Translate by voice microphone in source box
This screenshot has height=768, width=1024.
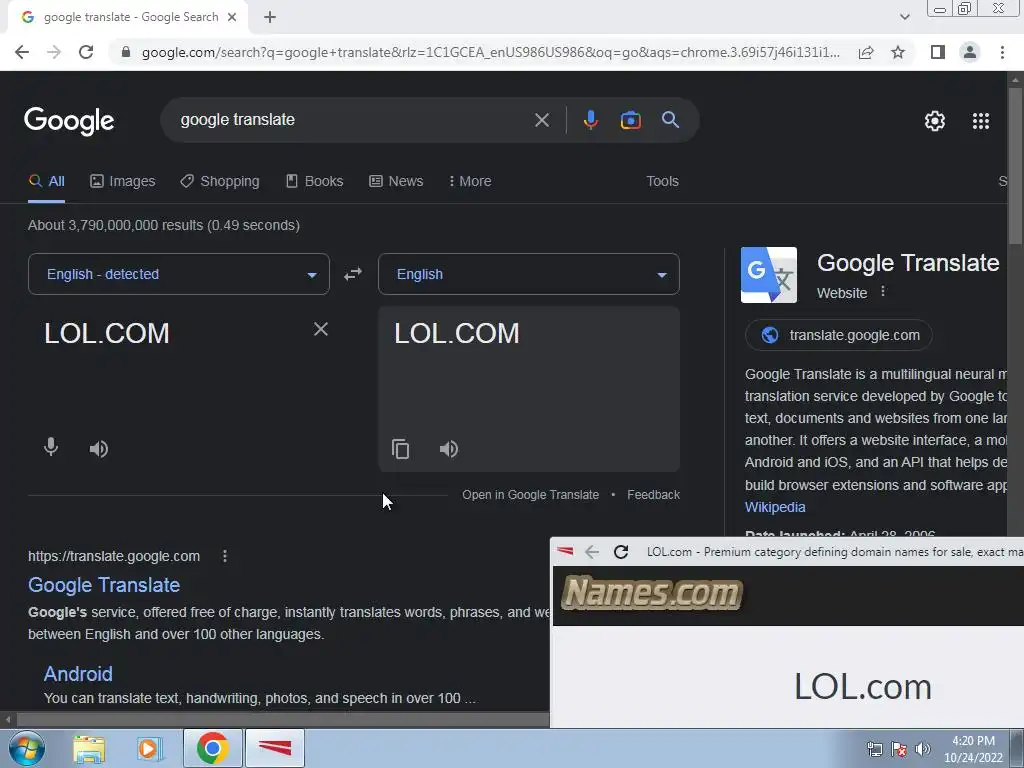tap(50, 447)
